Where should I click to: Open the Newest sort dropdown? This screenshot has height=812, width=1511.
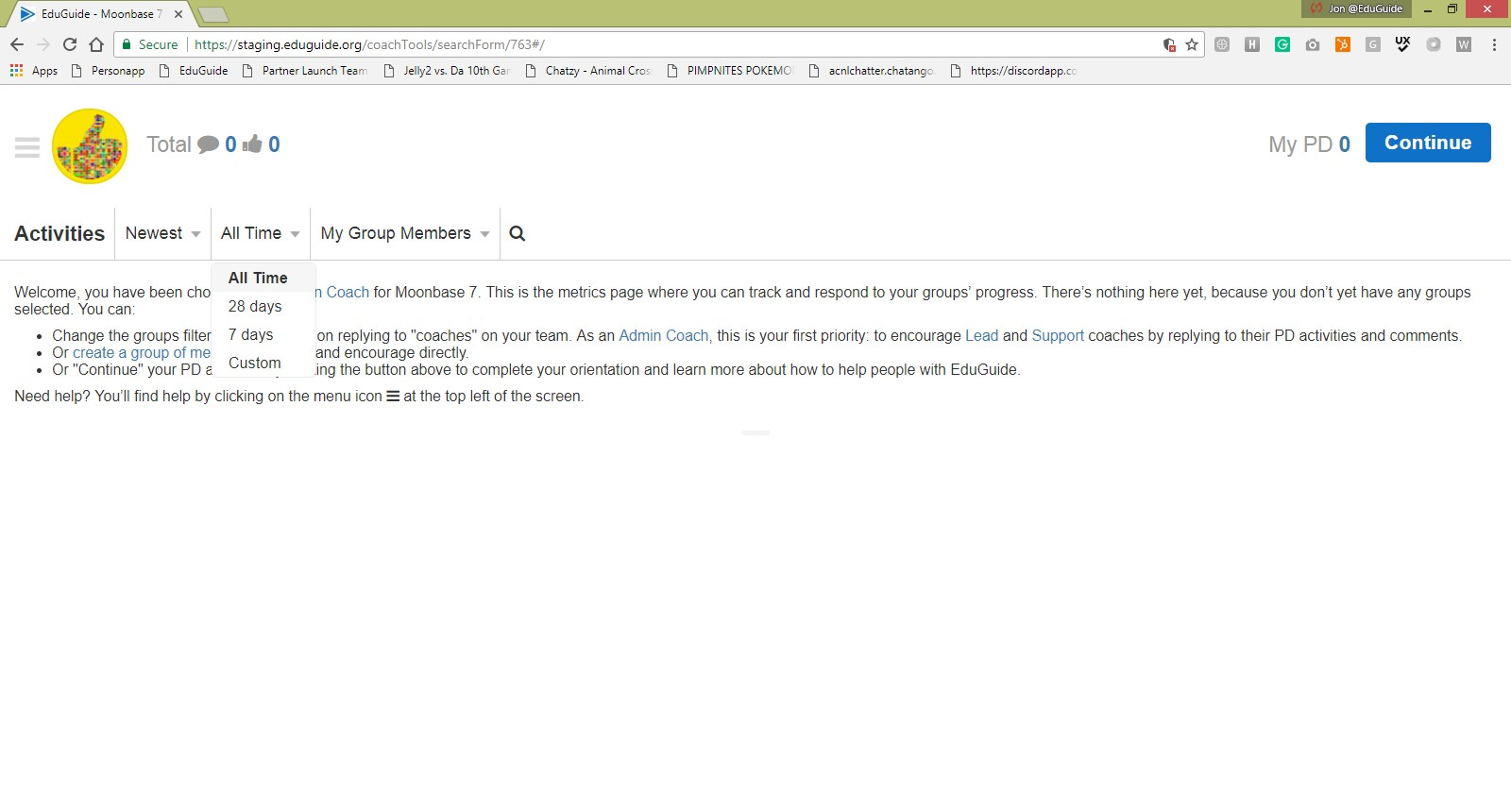point(162,233)
